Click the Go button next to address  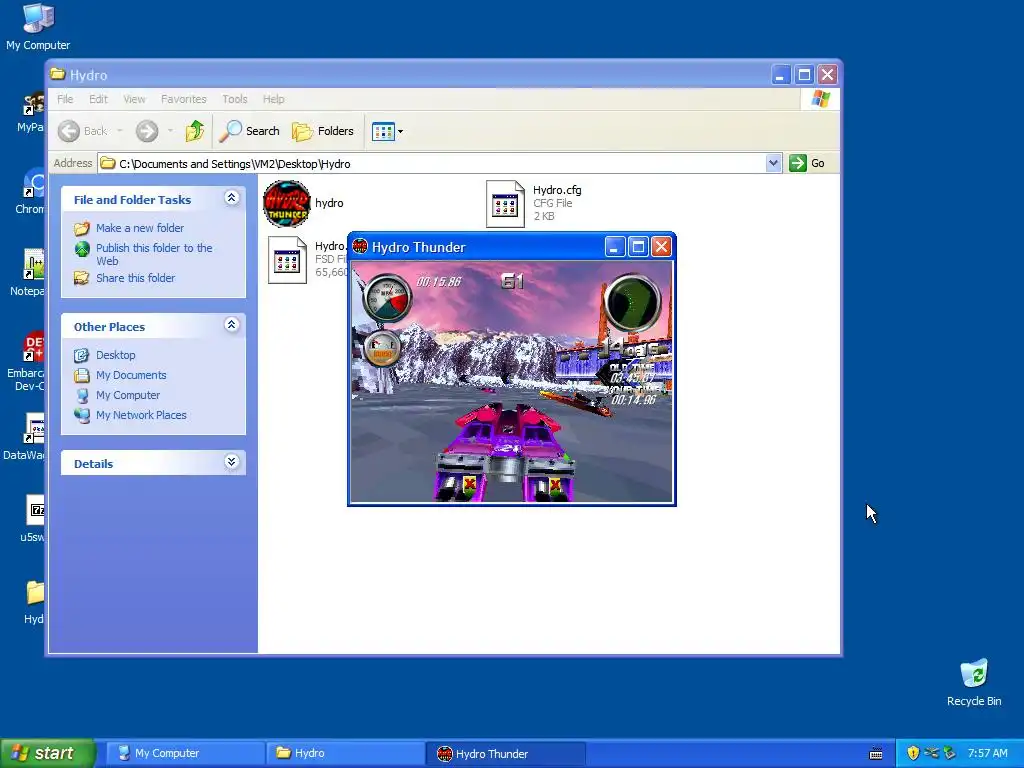807,163
